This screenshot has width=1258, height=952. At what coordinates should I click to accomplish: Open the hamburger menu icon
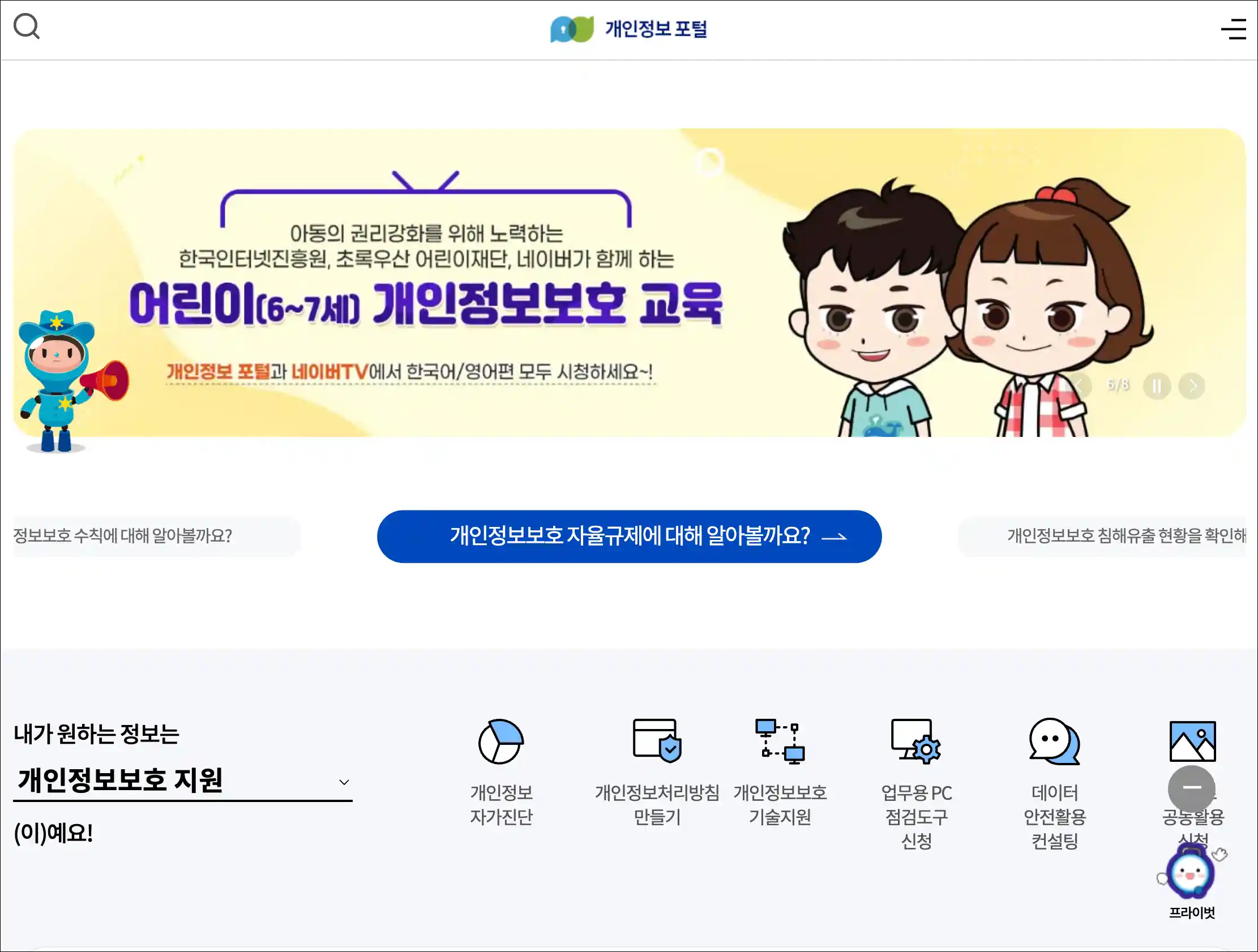point(1233,29)
